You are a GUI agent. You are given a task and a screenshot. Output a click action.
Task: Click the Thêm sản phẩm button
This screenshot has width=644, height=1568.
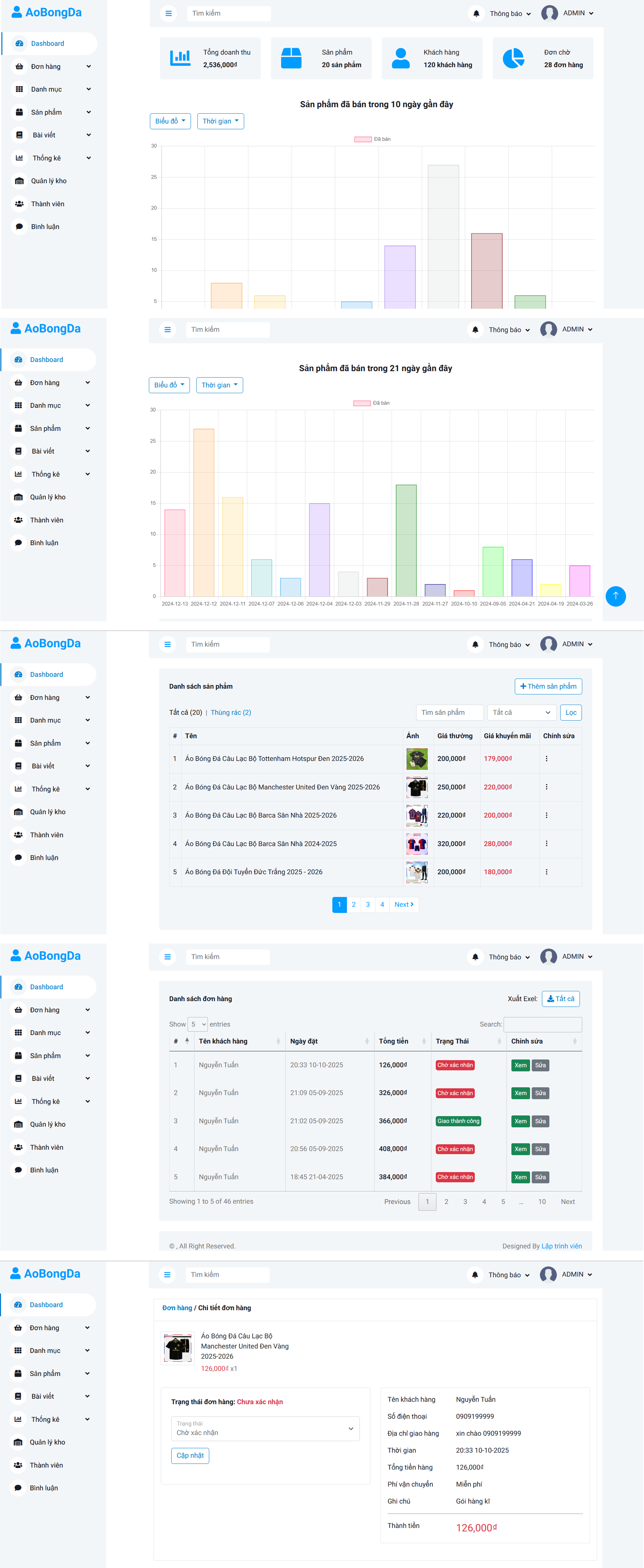click(548, 686)
